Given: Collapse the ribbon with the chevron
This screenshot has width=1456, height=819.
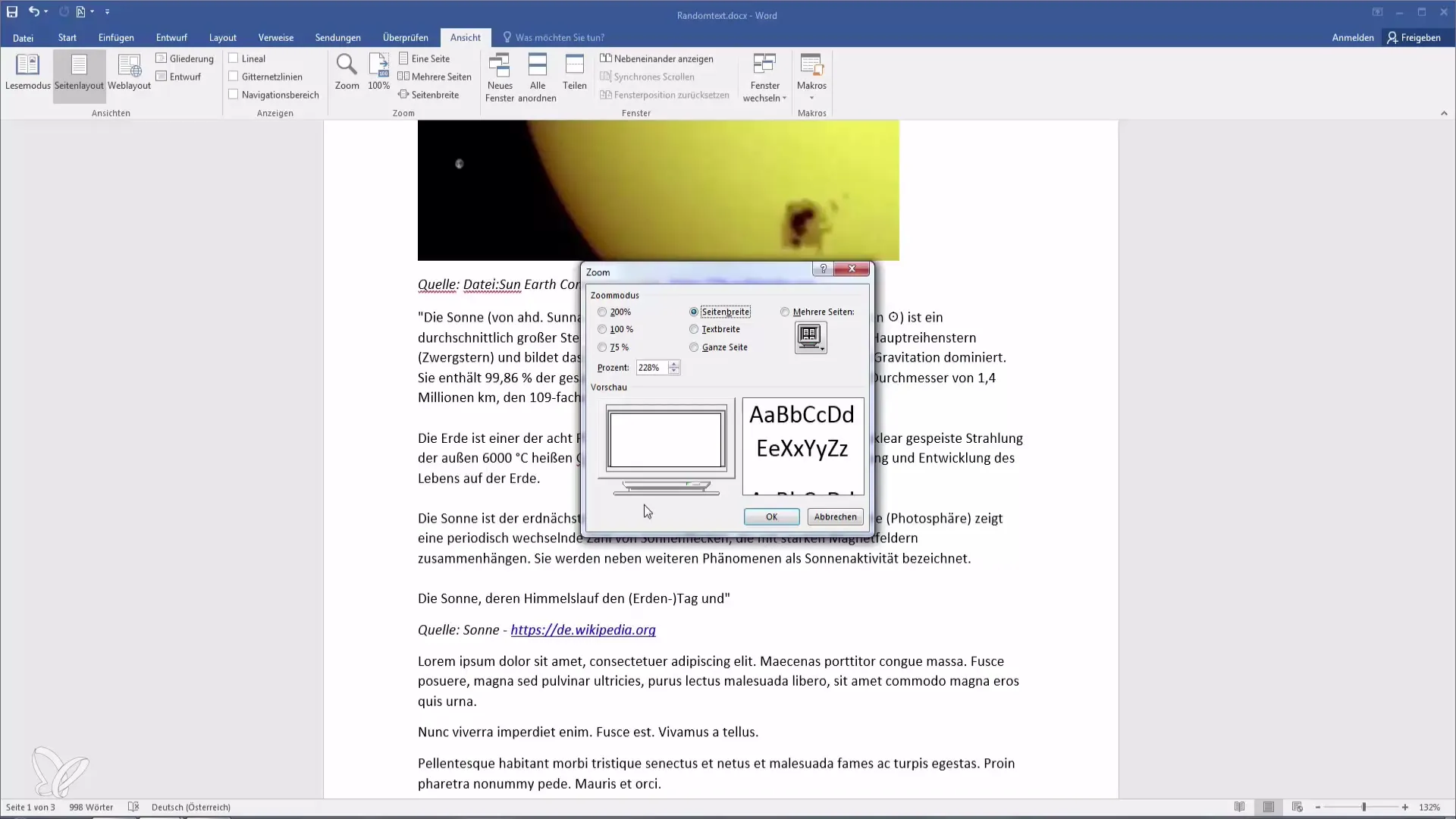Looking at the screenshot, I should [1444, 113].
